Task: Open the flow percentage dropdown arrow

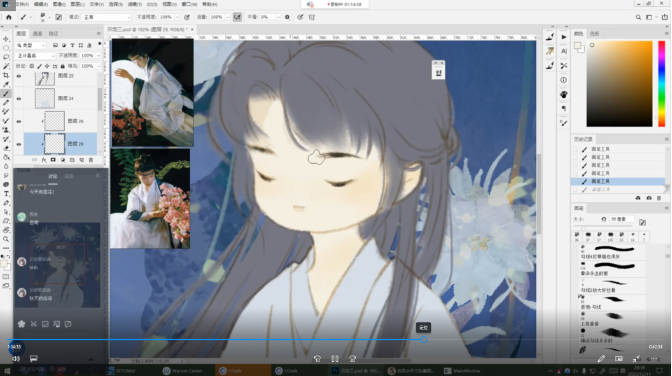Action: [x=228, y=17]
